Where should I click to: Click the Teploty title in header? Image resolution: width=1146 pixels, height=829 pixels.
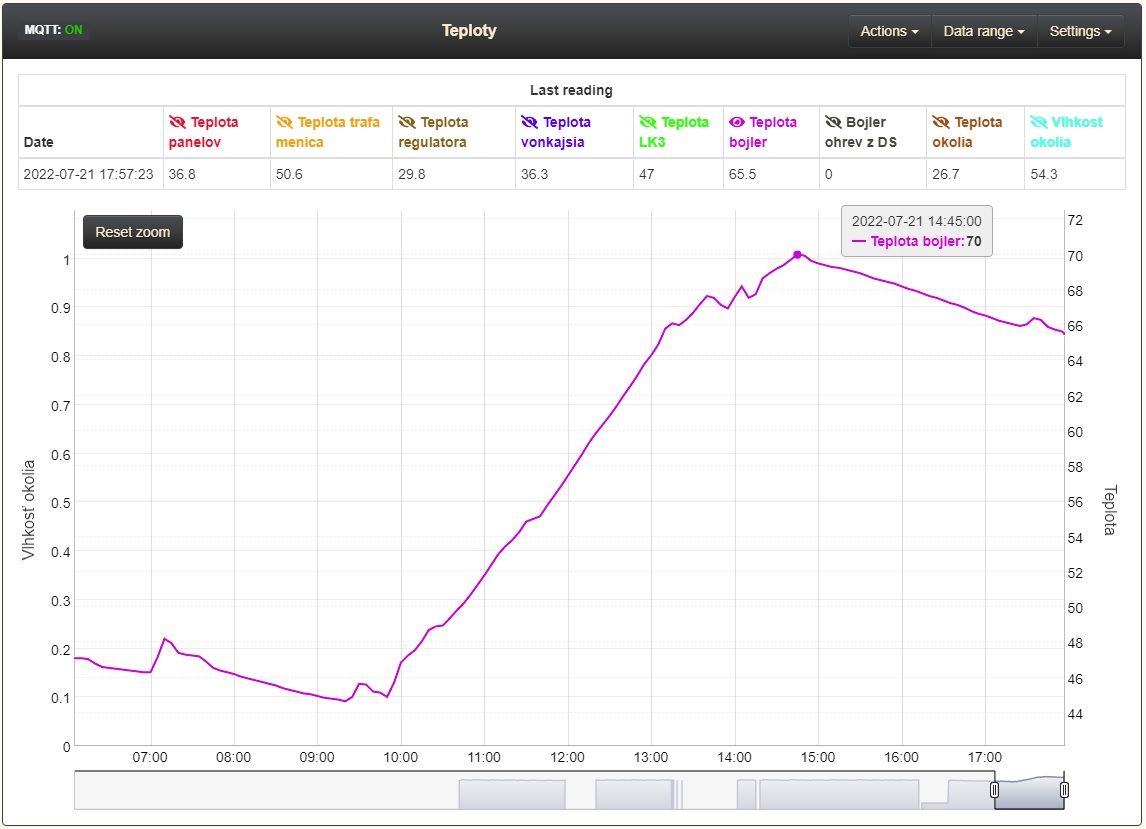pyautogui.click(x=469, y=30)
